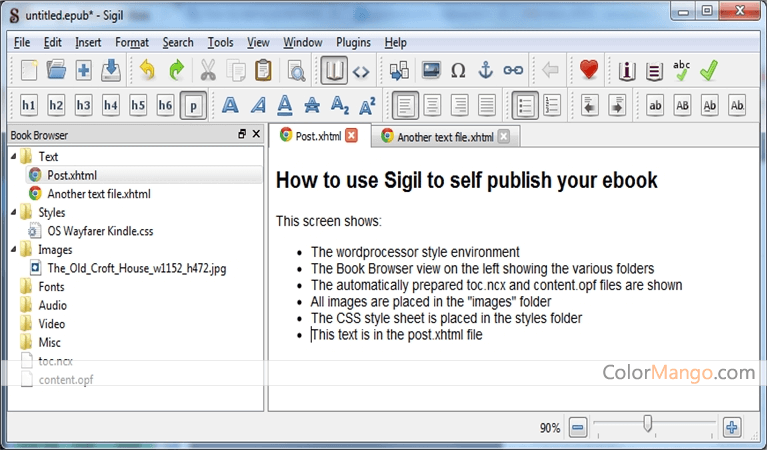The width and height of the screenshot is (767, 450).
Task: Collapse the Text folder in Book Browser
Action: [x=14, y=157]
